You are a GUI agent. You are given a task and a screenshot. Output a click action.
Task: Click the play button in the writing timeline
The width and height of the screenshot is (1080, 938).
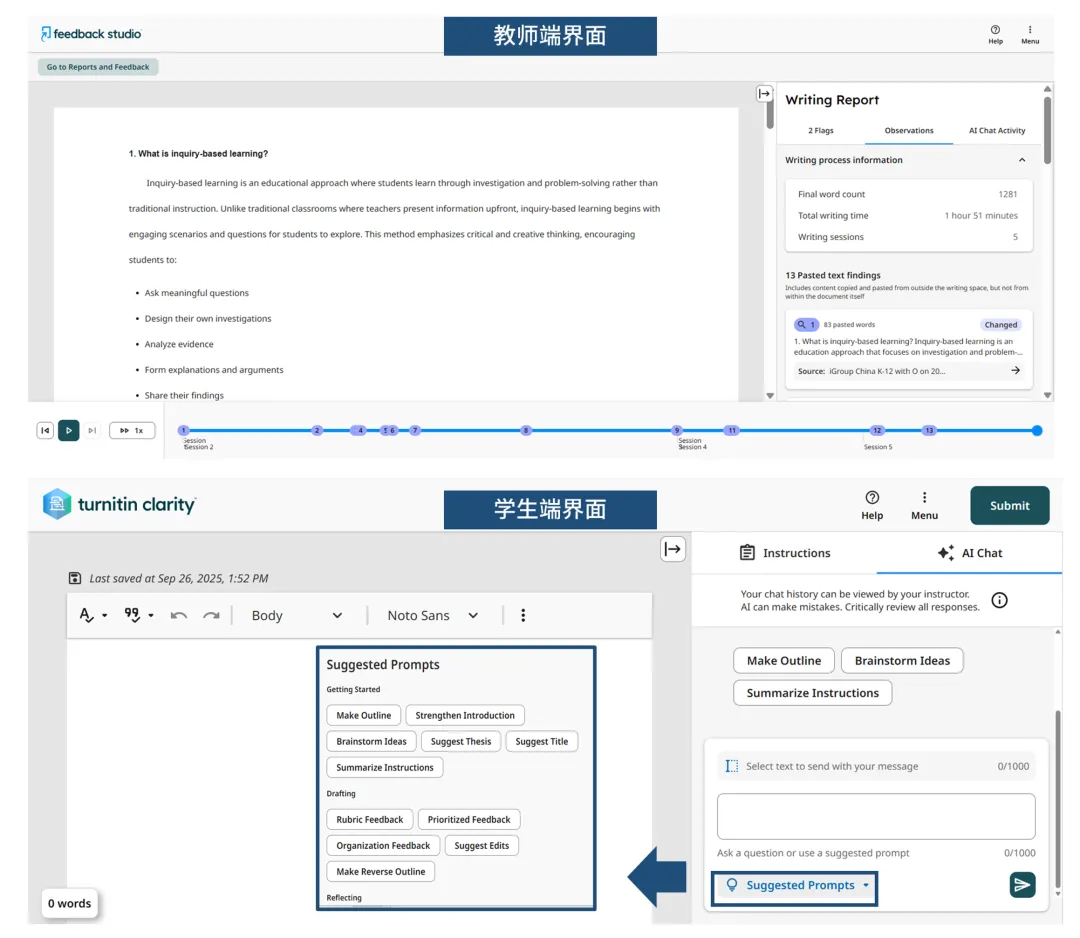[x=68, y=430]
